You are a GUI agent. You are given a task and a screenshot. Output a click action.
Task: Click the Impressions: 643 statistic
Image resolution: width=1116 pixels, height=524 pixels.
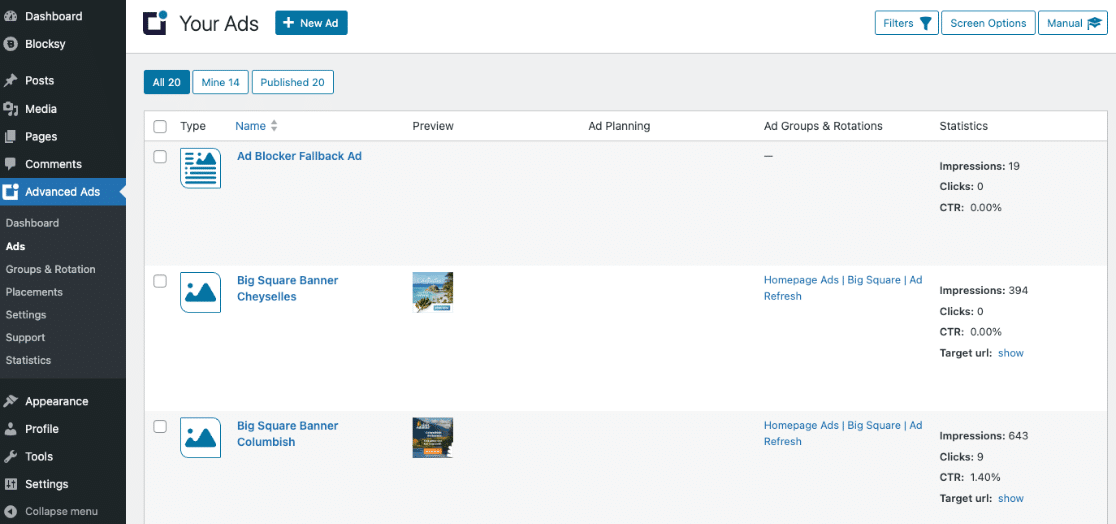984,436
